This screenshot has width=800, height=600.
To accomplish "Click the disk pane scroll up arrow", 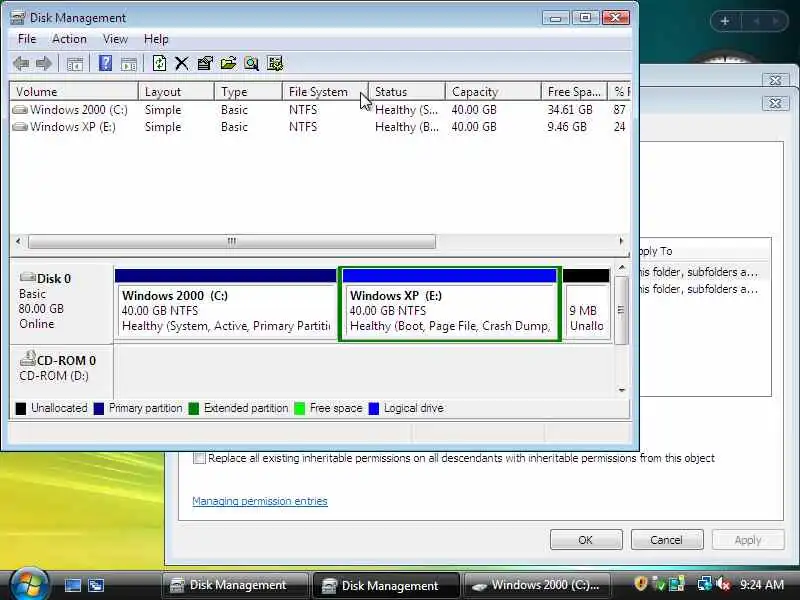I will [621, 268].
